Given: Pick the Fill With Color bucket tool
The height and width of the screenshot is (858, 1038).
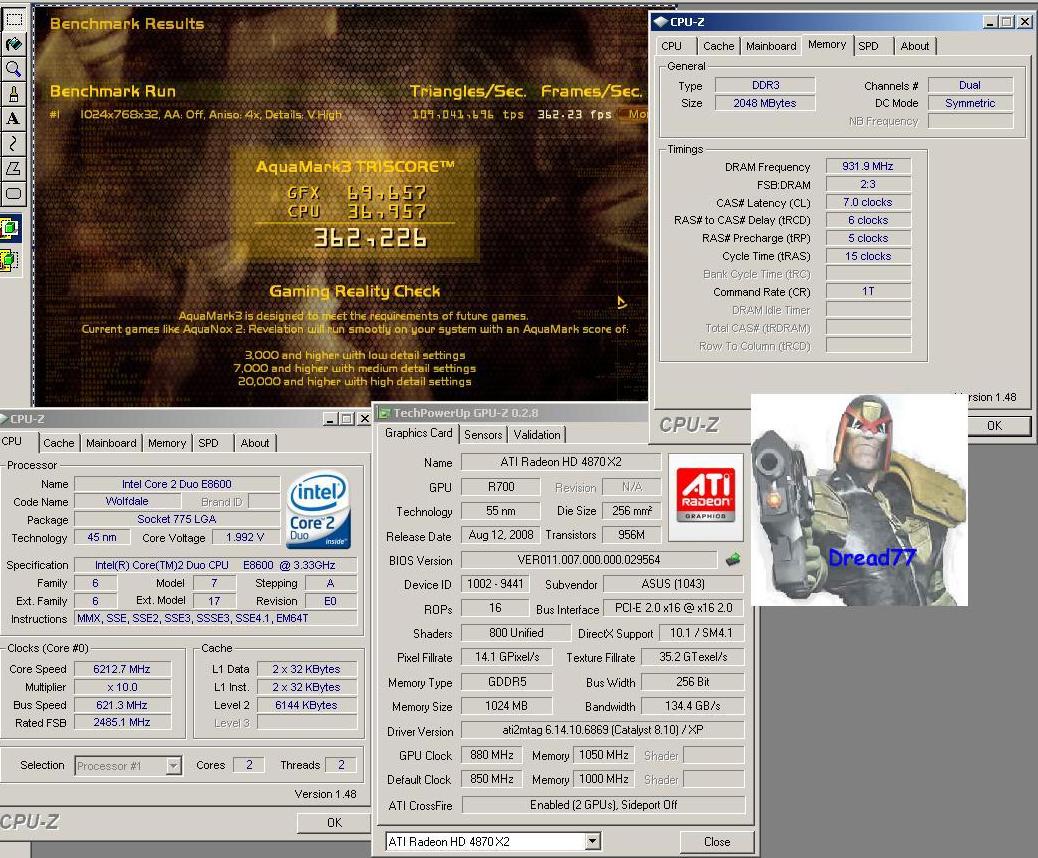Looking at the screenshot, I should pyautogui.click(x=14, y=44).
